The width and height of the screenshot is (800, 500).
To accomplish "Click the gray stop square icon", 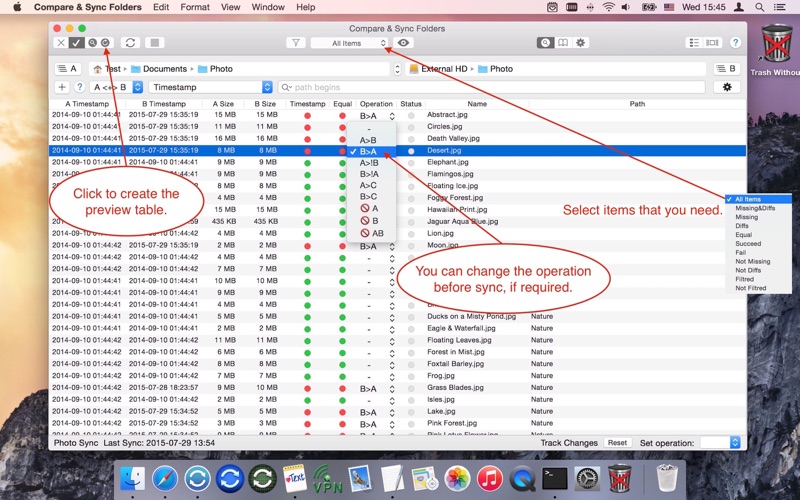I will [155, 43].
